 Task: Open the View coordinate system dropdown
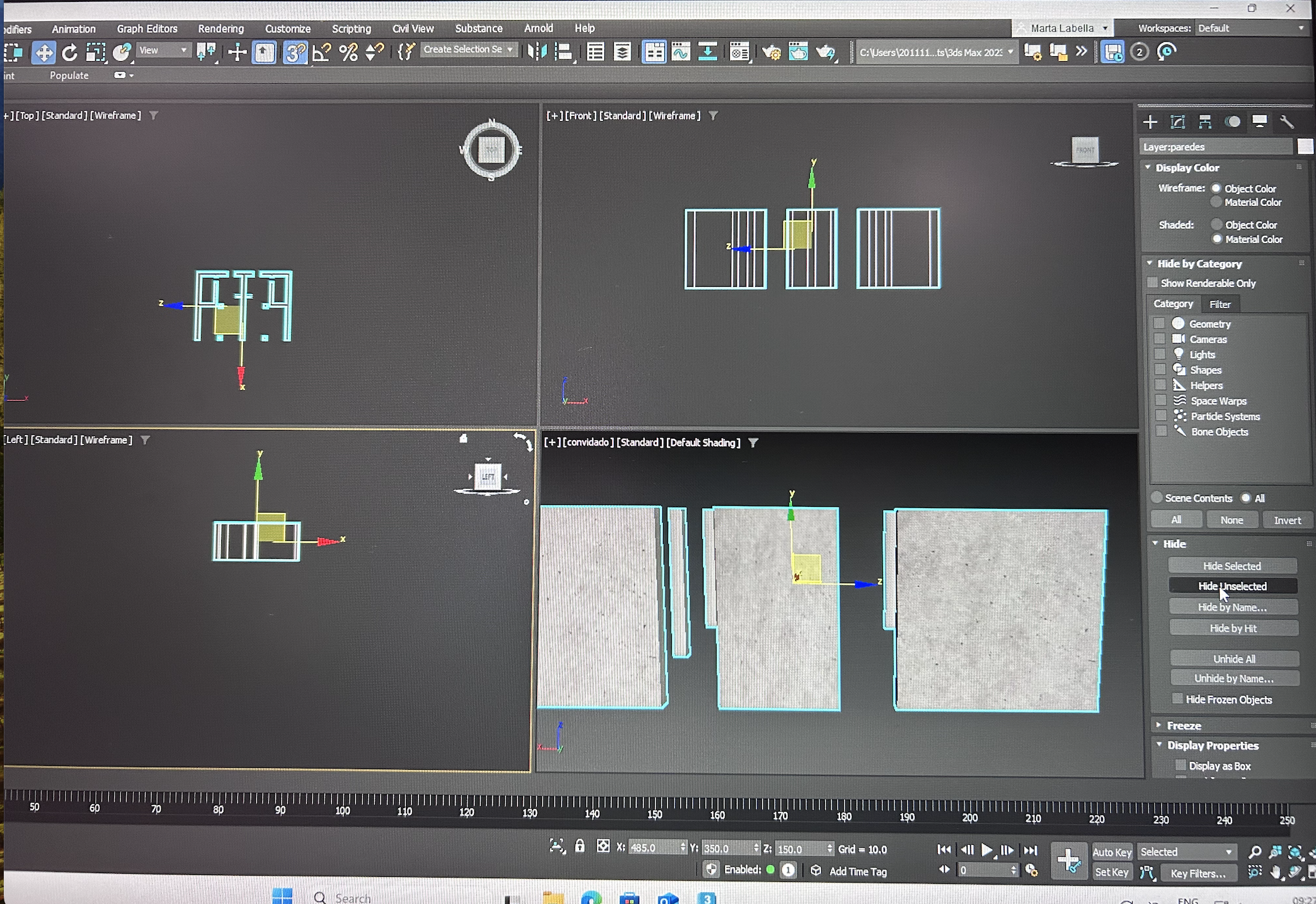[x=163, y=50]
